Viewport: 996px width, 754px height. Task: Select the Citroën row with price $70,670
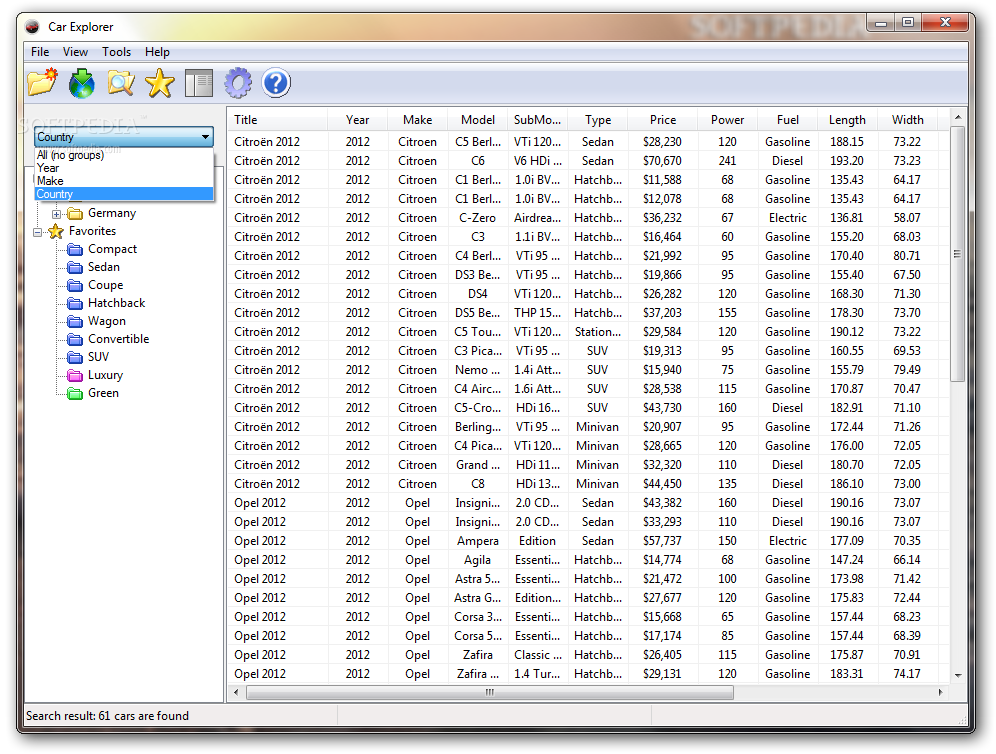588,161
